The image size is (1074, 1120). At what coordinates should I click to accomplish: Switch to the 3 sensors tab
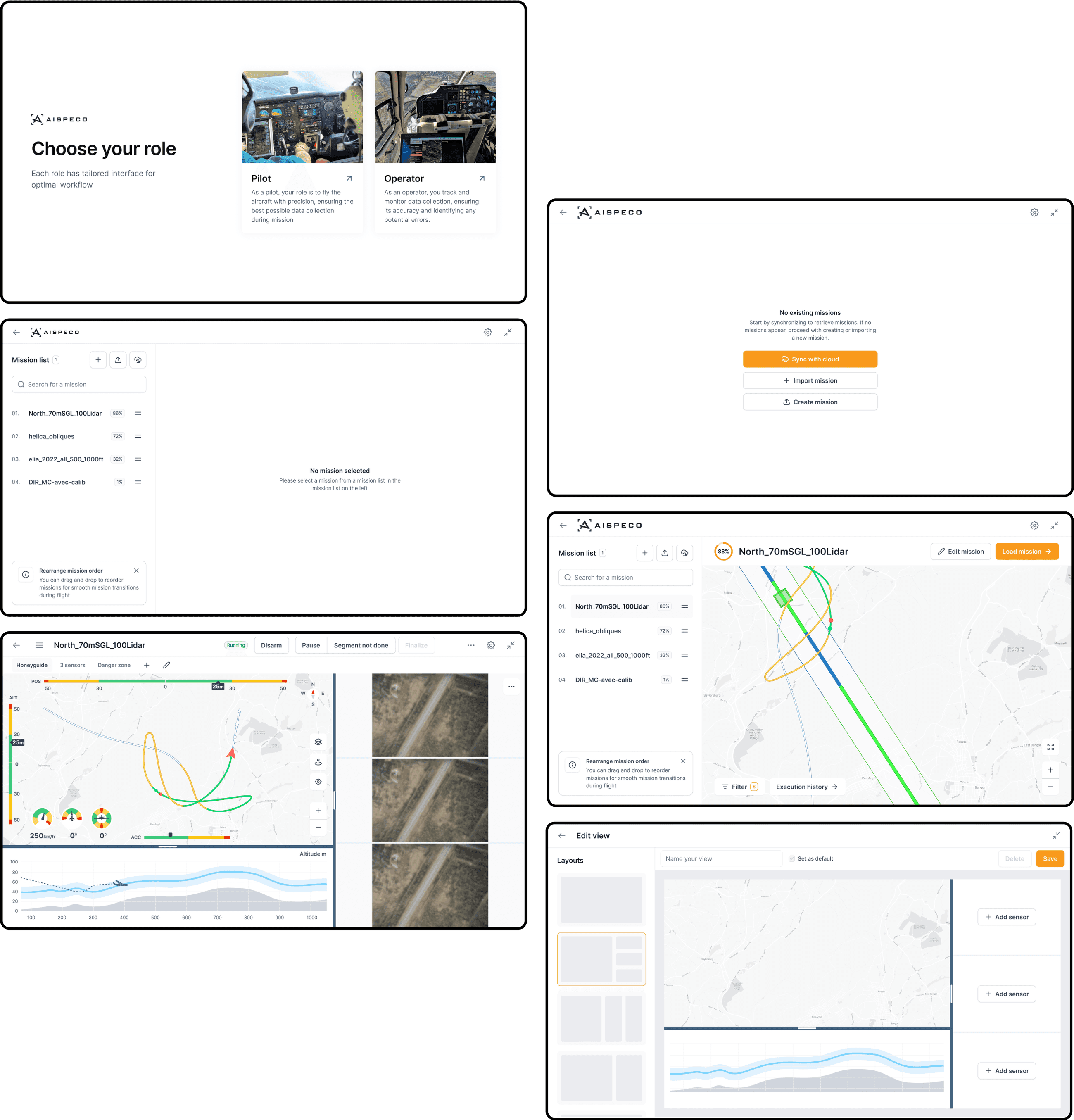pos(73,665)
